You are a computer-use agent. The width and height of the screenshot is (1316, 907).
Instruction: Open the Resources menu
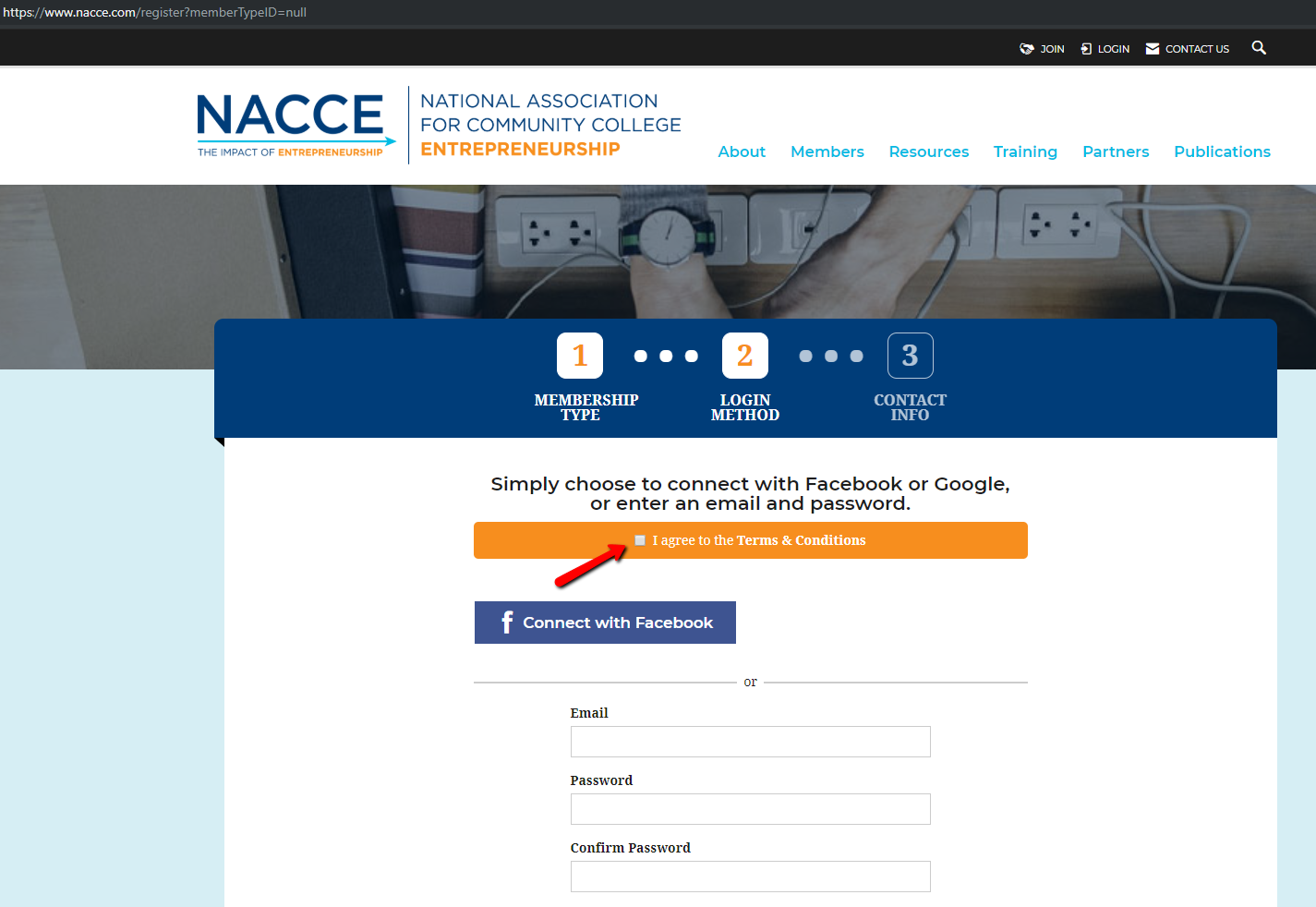coord(929,151)
